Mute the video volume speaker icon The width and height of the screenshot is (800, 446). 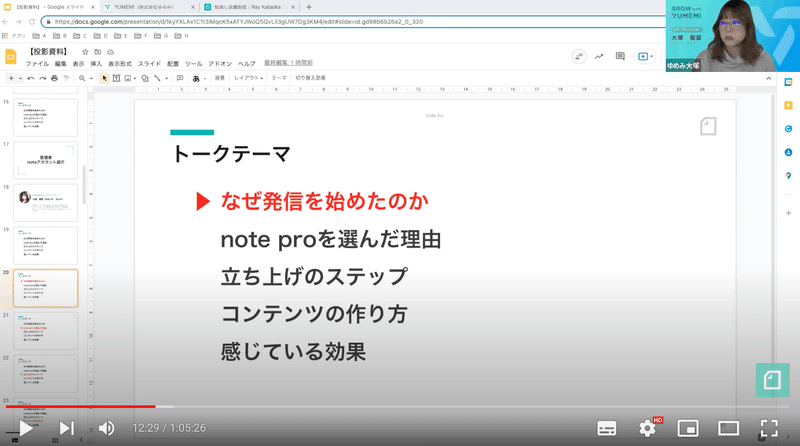106,428
